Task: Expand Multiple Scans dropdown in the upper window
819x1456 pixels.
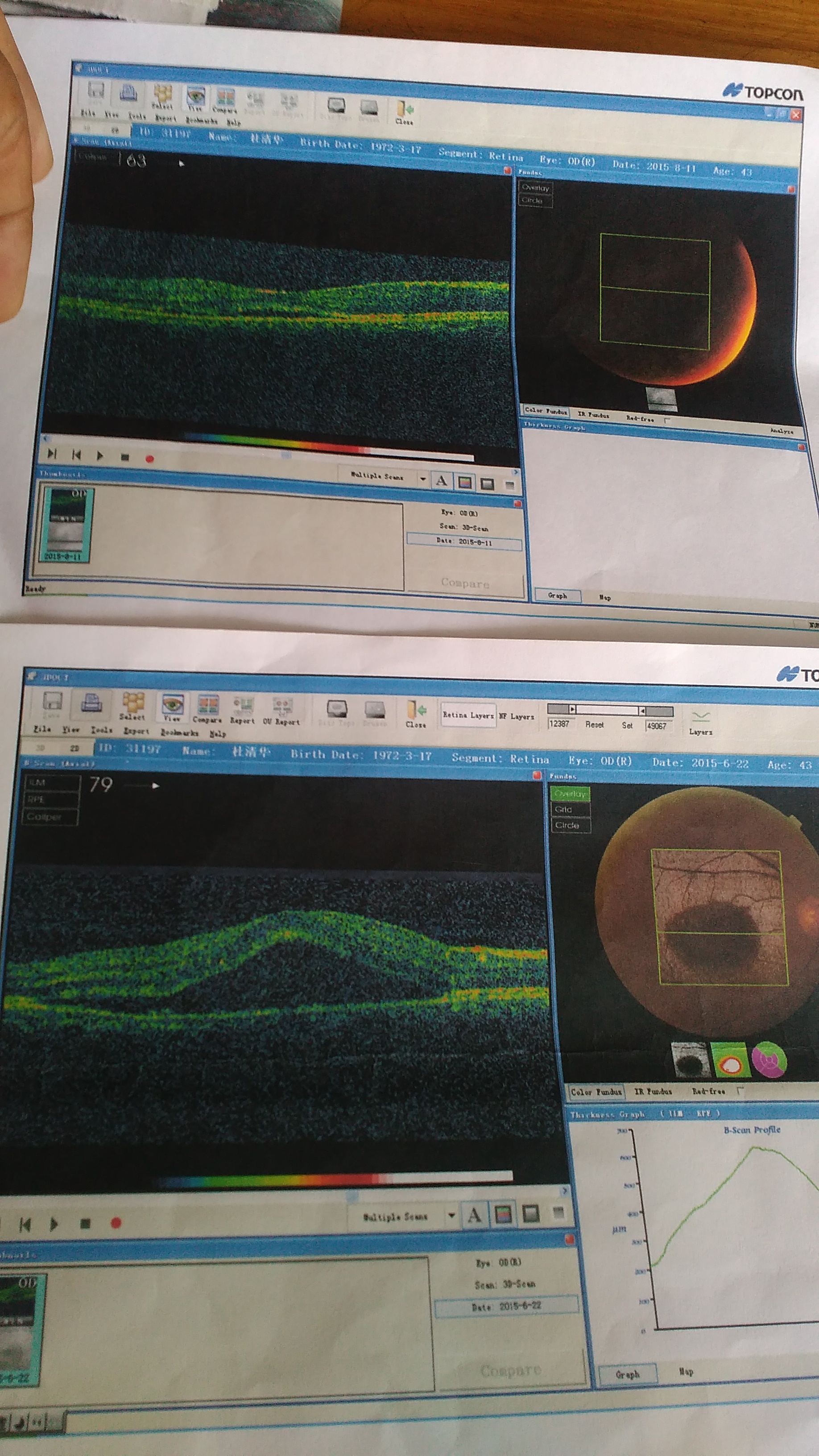Action: [x=422, y=479]
